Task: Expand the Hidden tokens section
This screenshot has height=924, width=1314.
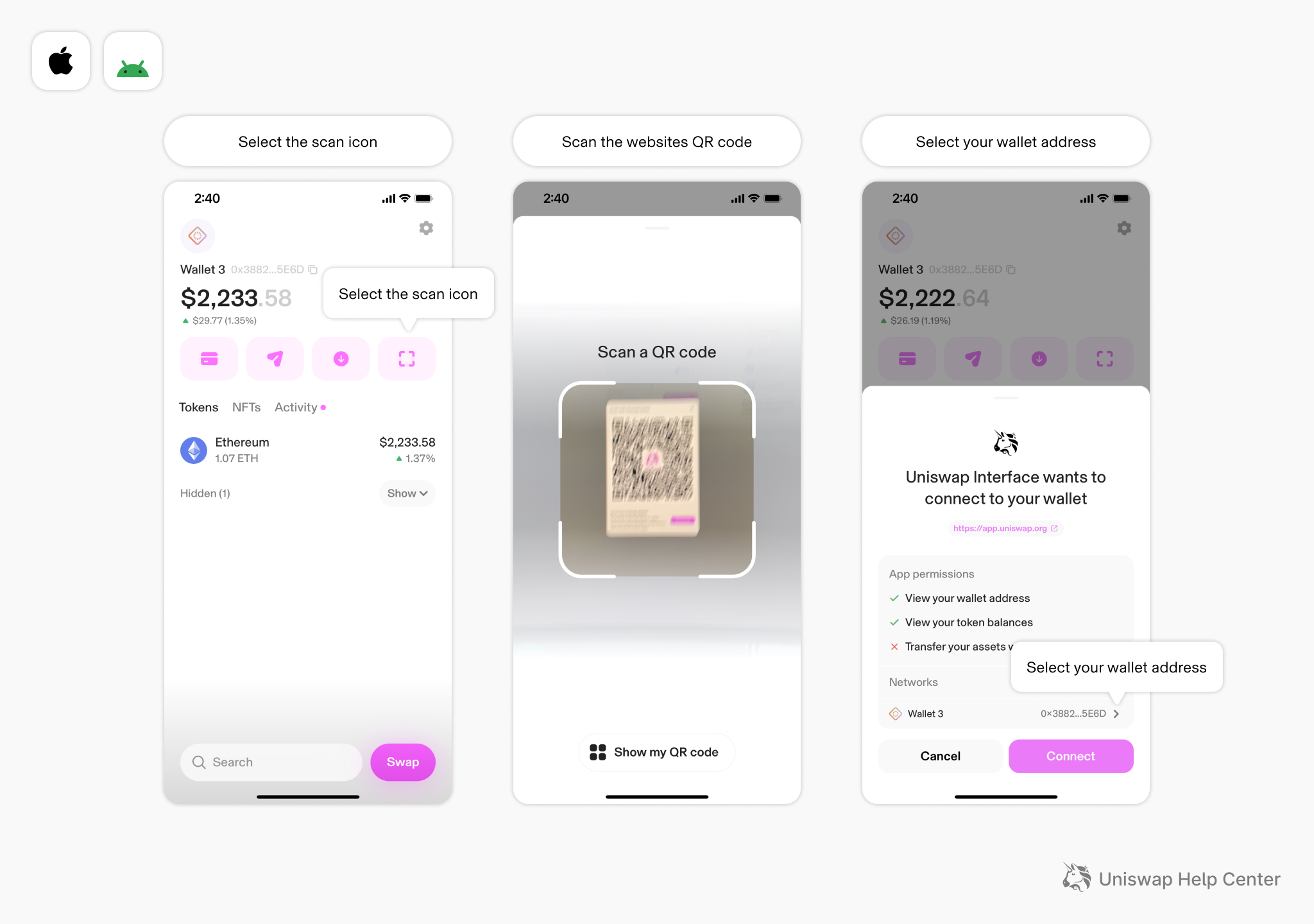Action: tap(412, 492)
